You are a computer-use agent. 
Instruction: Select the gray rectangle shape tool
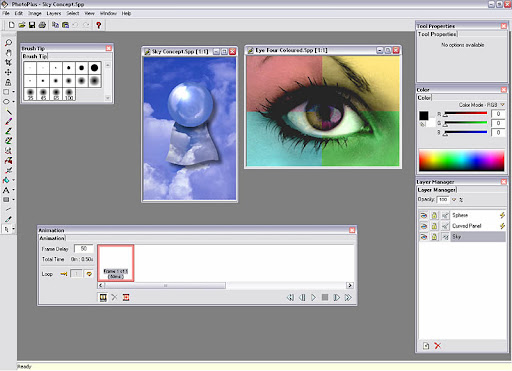pos(6,200)
